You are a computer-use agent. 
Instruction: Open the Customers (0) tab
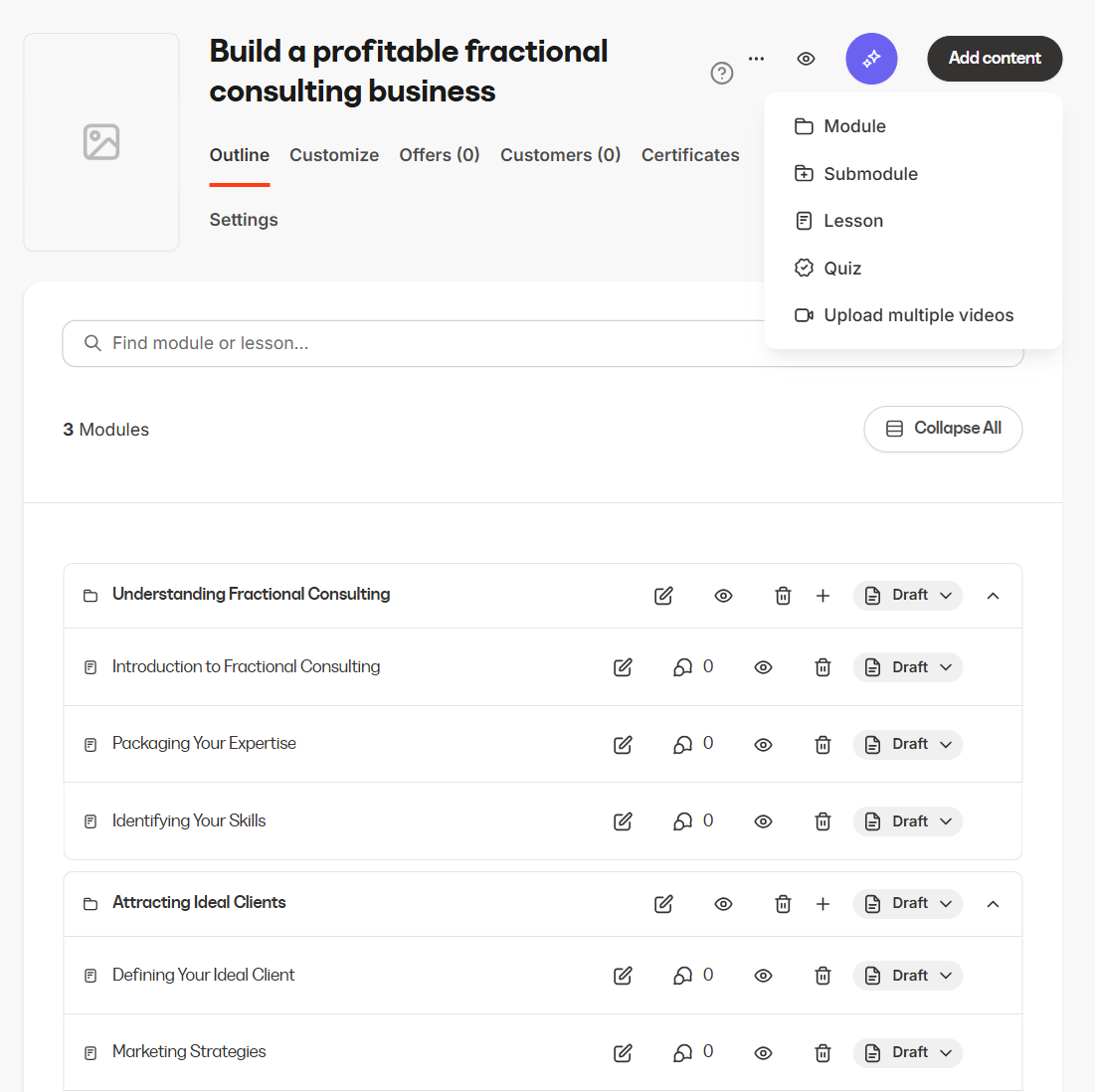coord(561,155)
